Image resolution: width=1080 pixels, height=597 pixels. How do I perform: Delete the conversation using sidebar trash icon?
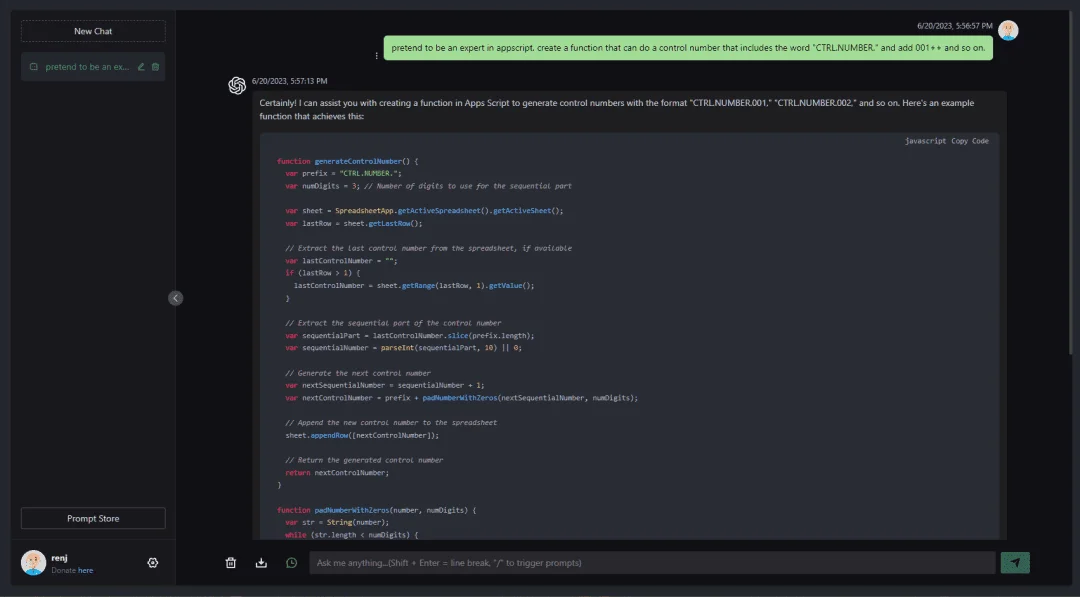(155, 67)
